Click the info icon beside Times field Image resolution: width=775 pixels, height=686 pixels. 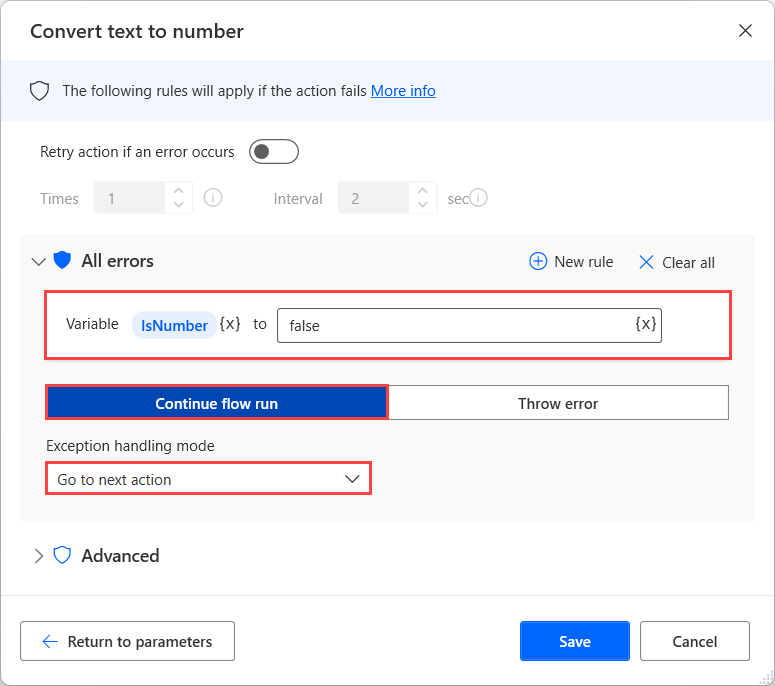click(x=212, y=198)
